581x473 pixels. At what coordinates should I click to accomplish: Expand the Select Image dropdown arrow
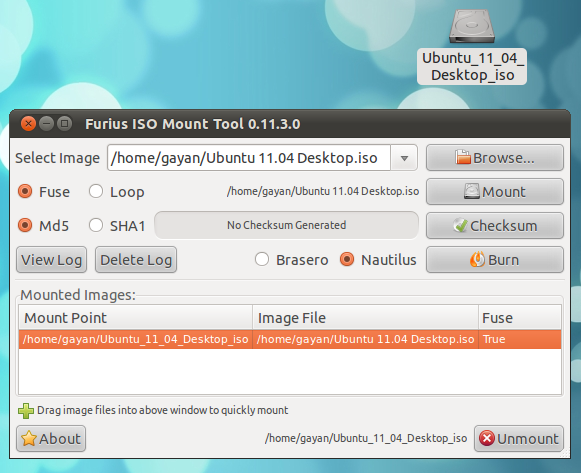404,158
